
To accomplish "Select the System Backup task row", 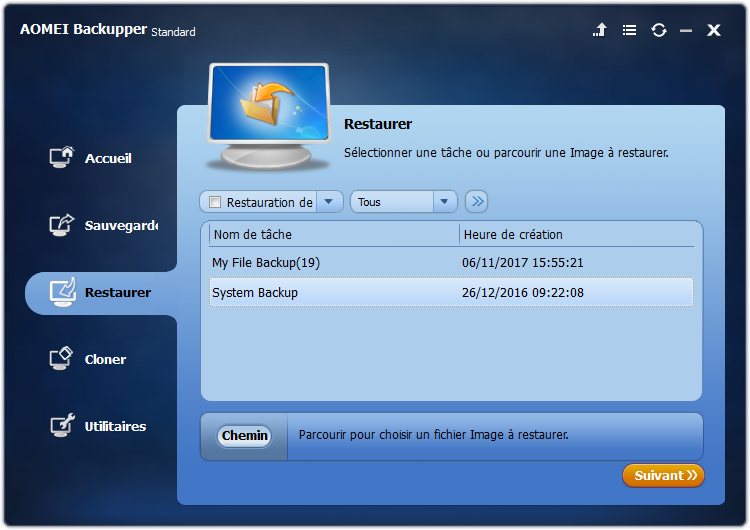I will pyautogui.click(x=451, y=292).
